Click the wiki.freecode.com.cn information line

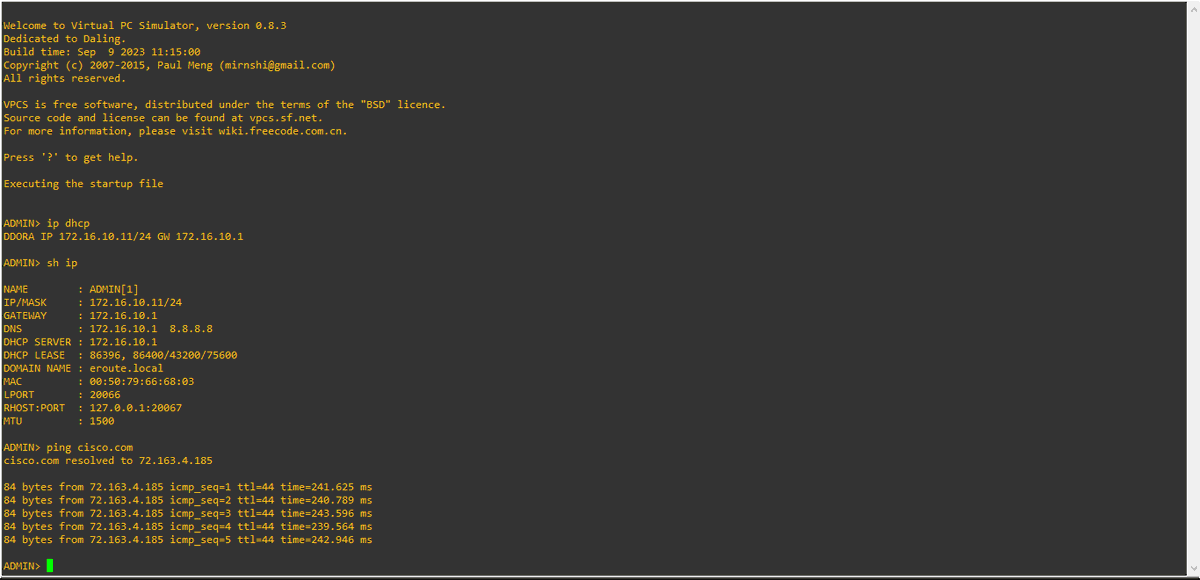tap(176, 131)
